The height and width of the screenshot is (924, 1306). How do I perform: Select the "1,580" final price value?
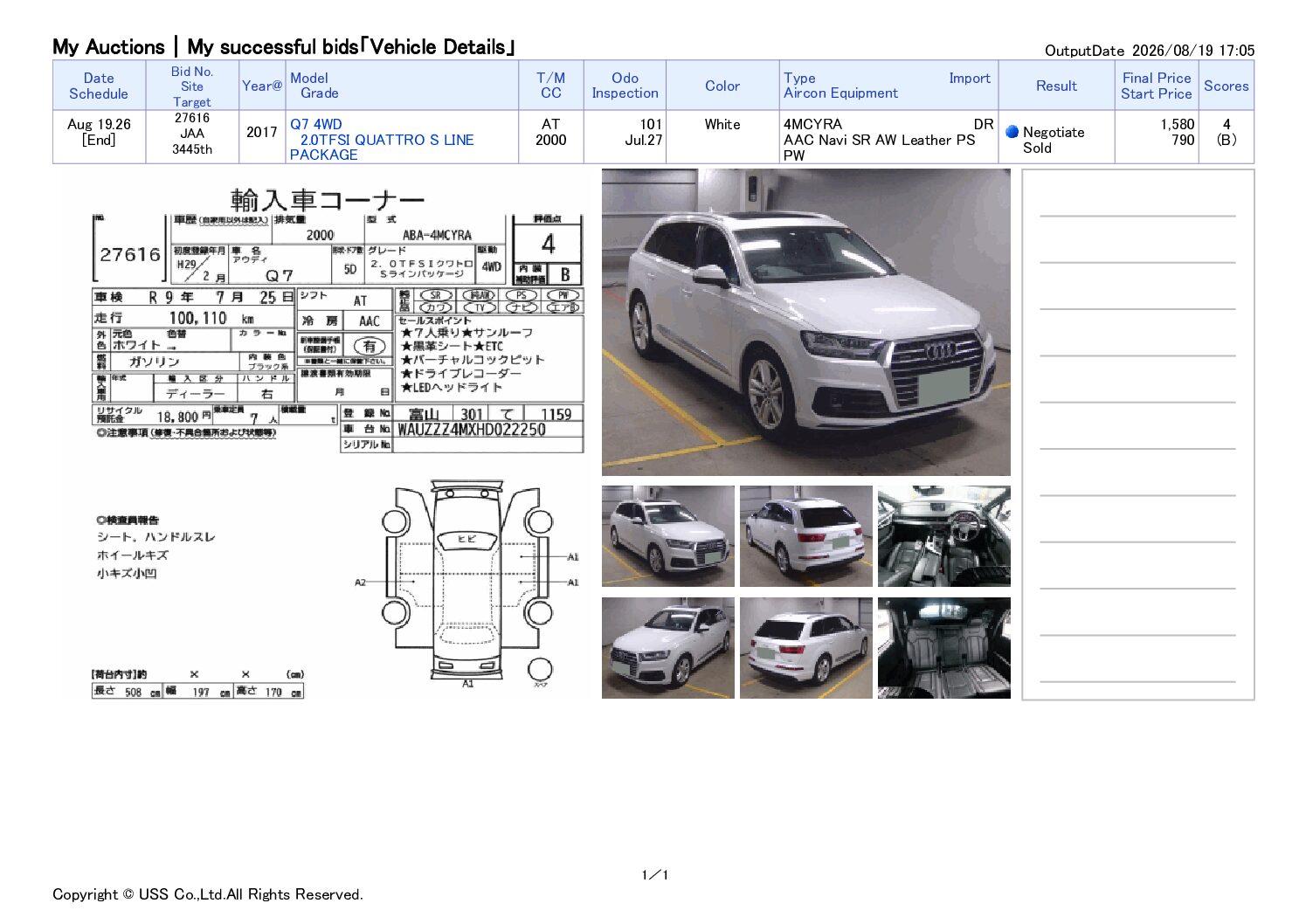(1178, 124)
